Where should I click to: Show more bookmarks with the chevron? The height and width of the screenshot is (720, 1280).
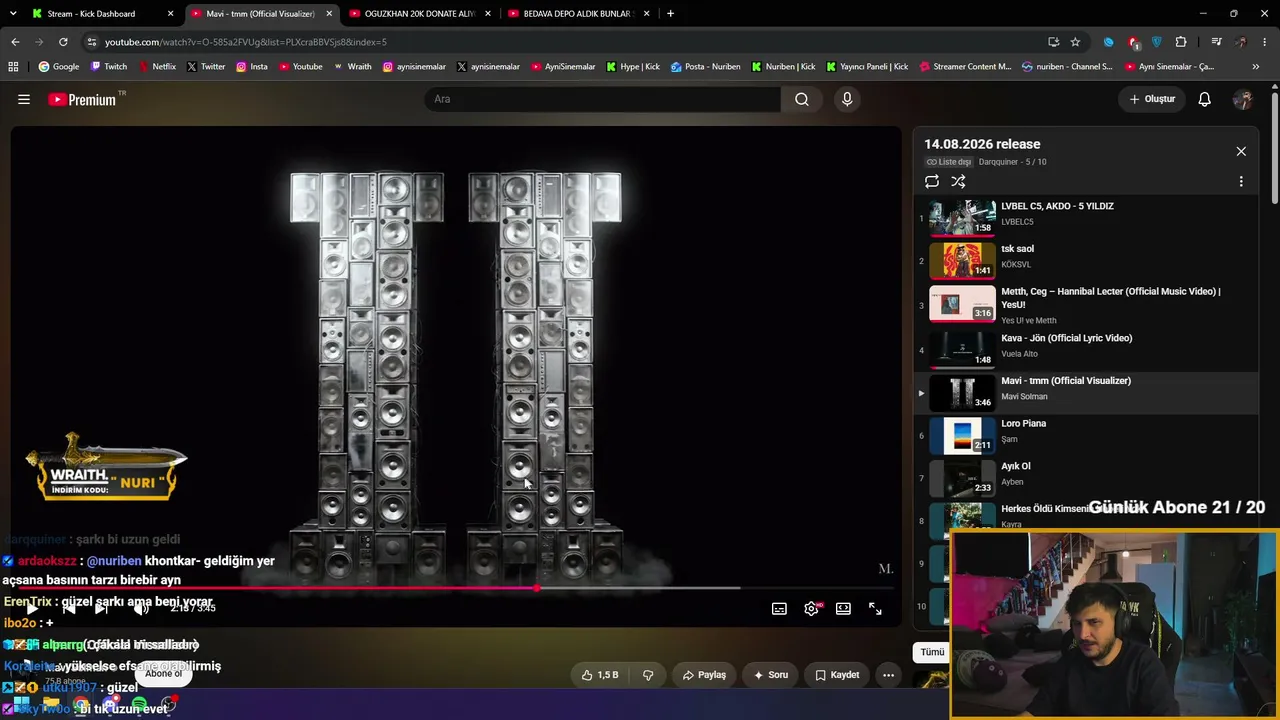(1256, 67)
